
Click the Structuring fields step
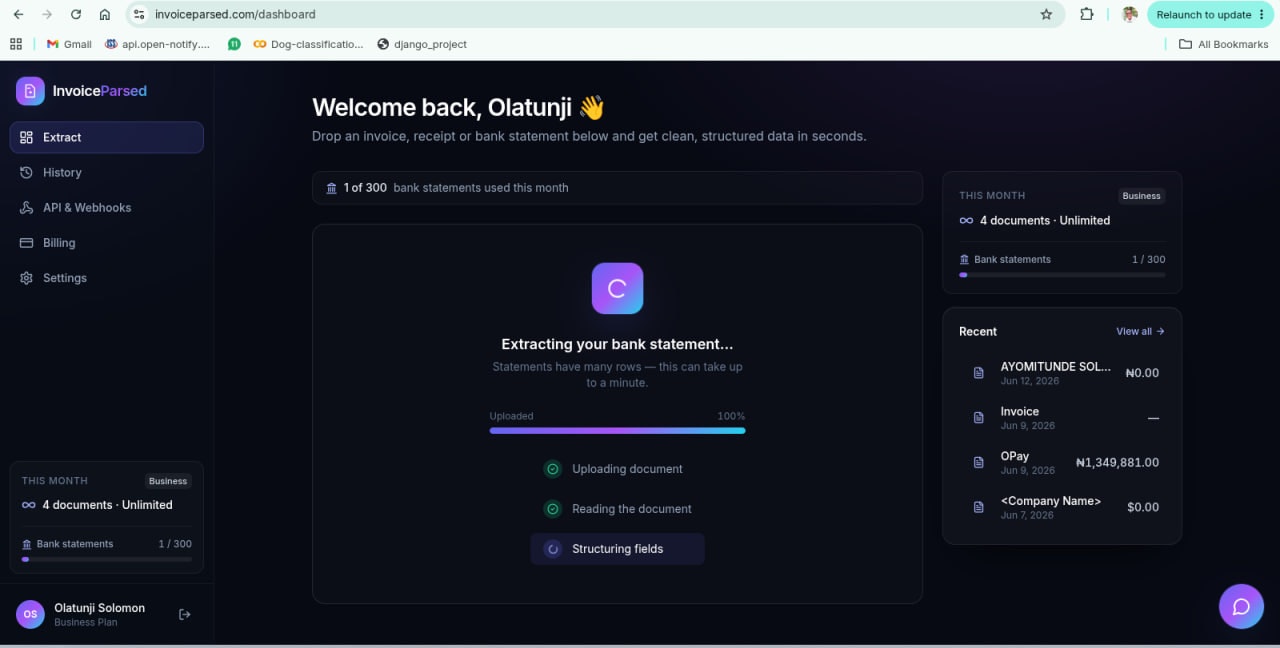[617, 549]
